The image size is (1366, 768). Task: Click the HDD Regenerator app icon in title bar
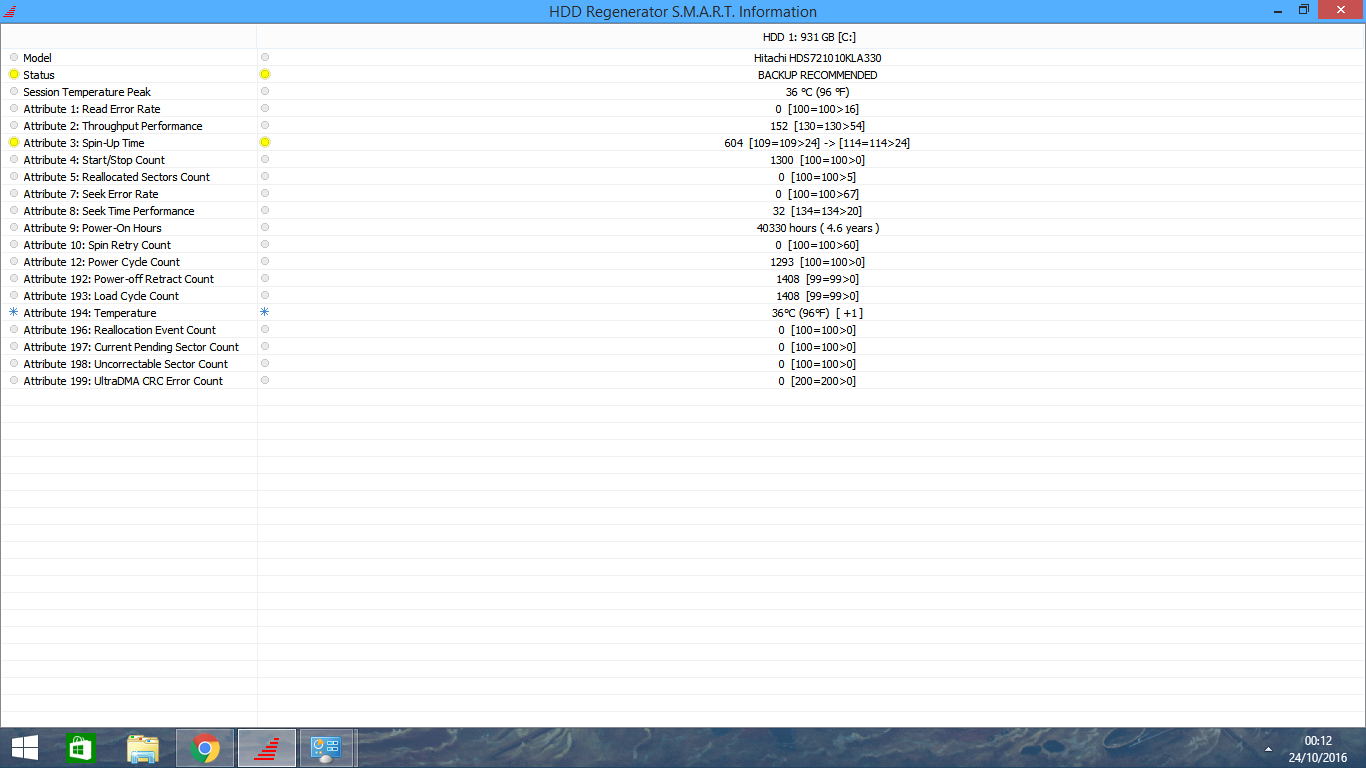(x=10, y=11)
